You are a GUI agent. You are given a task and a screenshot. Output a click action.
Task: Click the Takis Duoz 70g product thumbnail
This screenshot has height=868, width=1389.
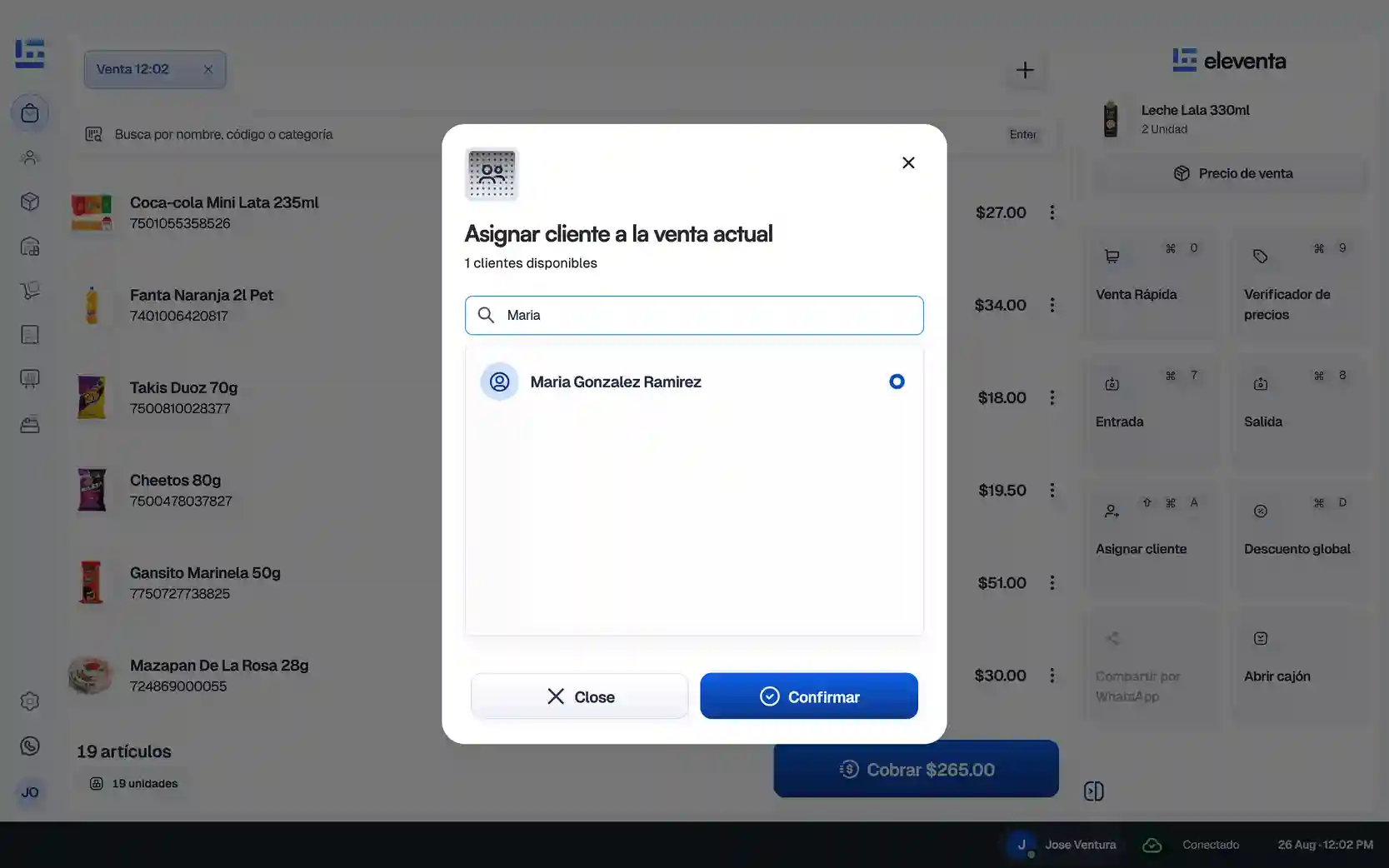click(x=92, y=397)
